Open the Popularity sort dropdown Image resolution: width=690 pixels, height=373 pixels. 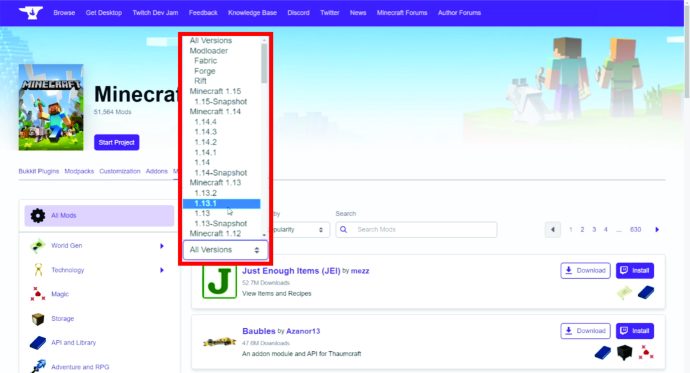pyautogui.click(x=299, y=230)
